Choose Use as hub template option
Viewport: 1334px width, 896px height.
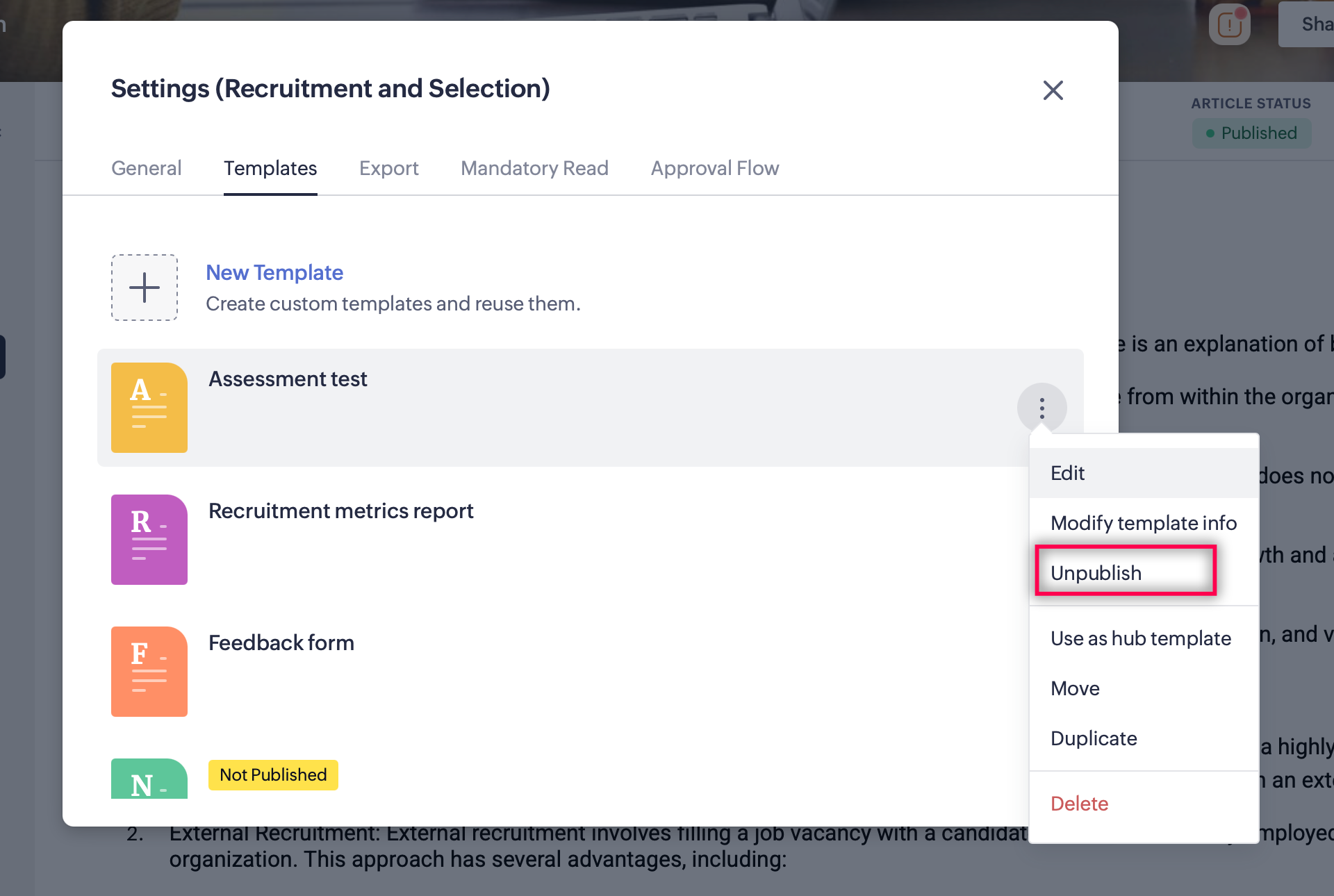(x=1140, y=638)
